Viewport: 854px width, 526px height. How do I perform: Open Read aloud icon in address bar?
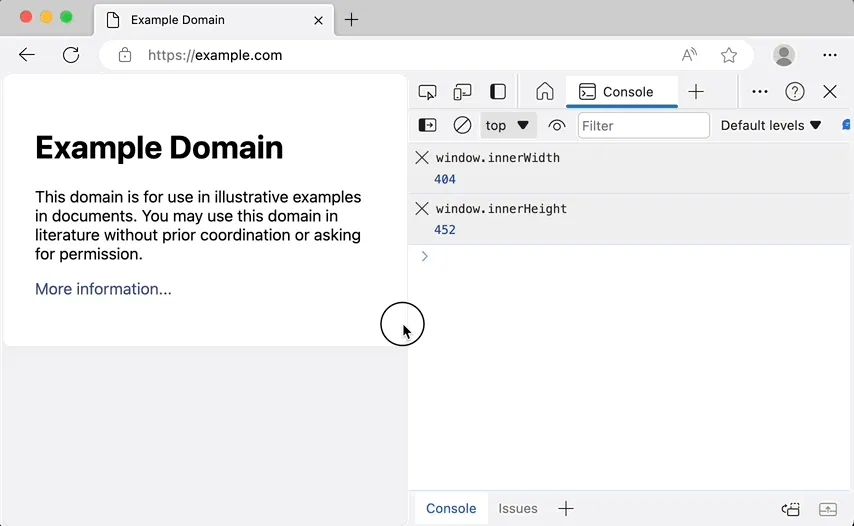[689, 55]
